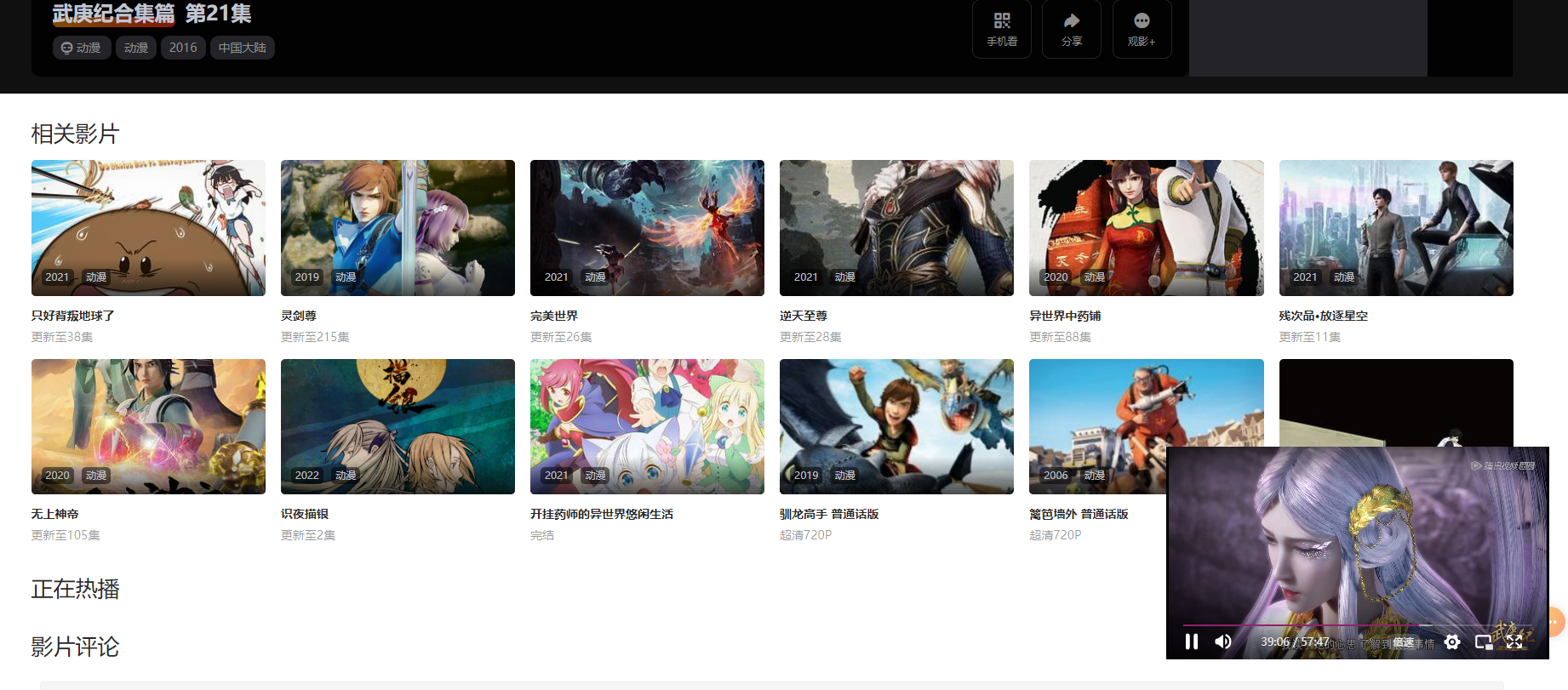Click the 39:06 / 57:47 time display
This screenshot has height=690, width=1568.
1295,642
